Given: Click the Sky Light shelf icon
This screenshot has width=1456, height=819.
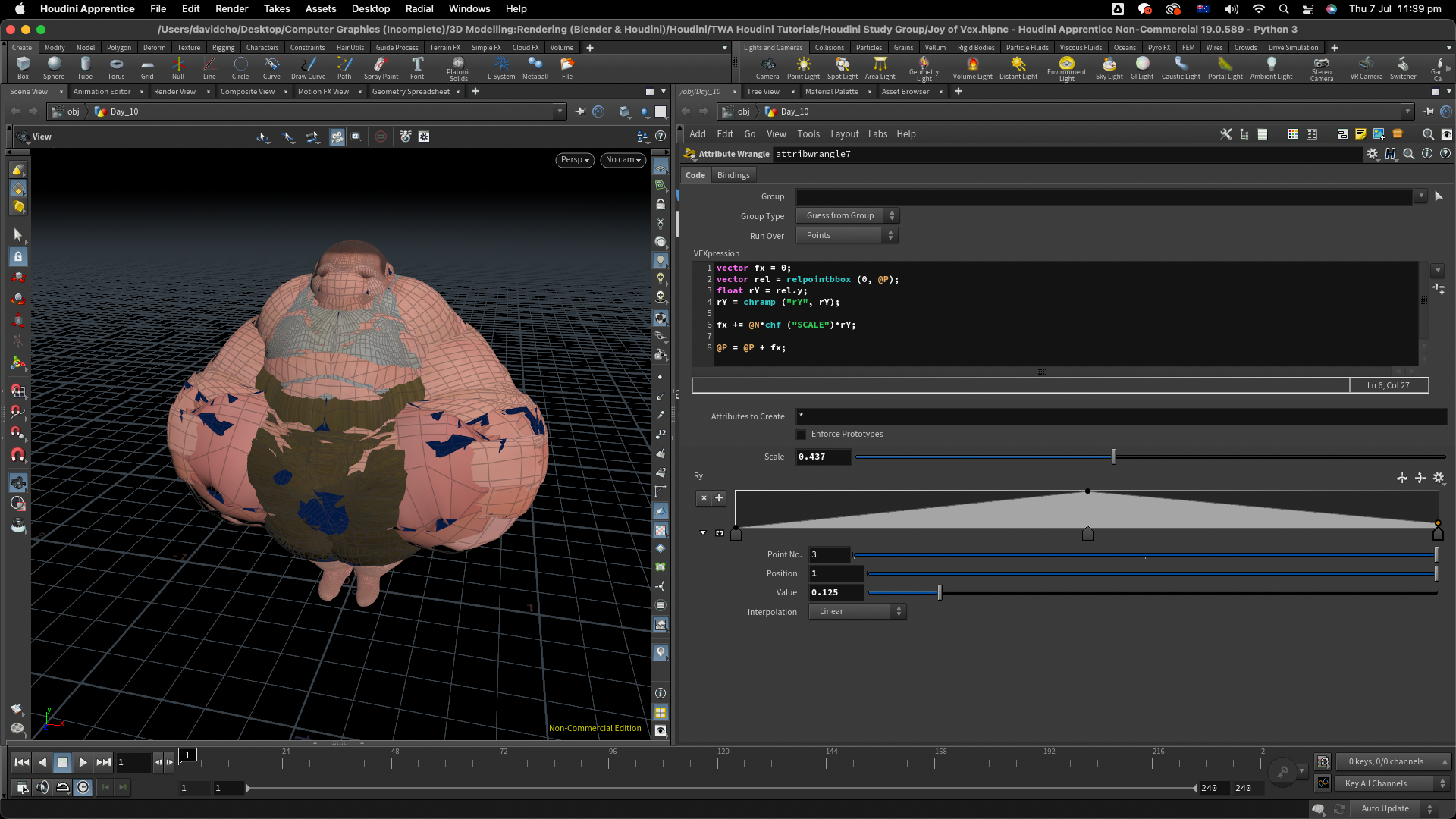Looking at the screenshot, I should point(1109,67).
